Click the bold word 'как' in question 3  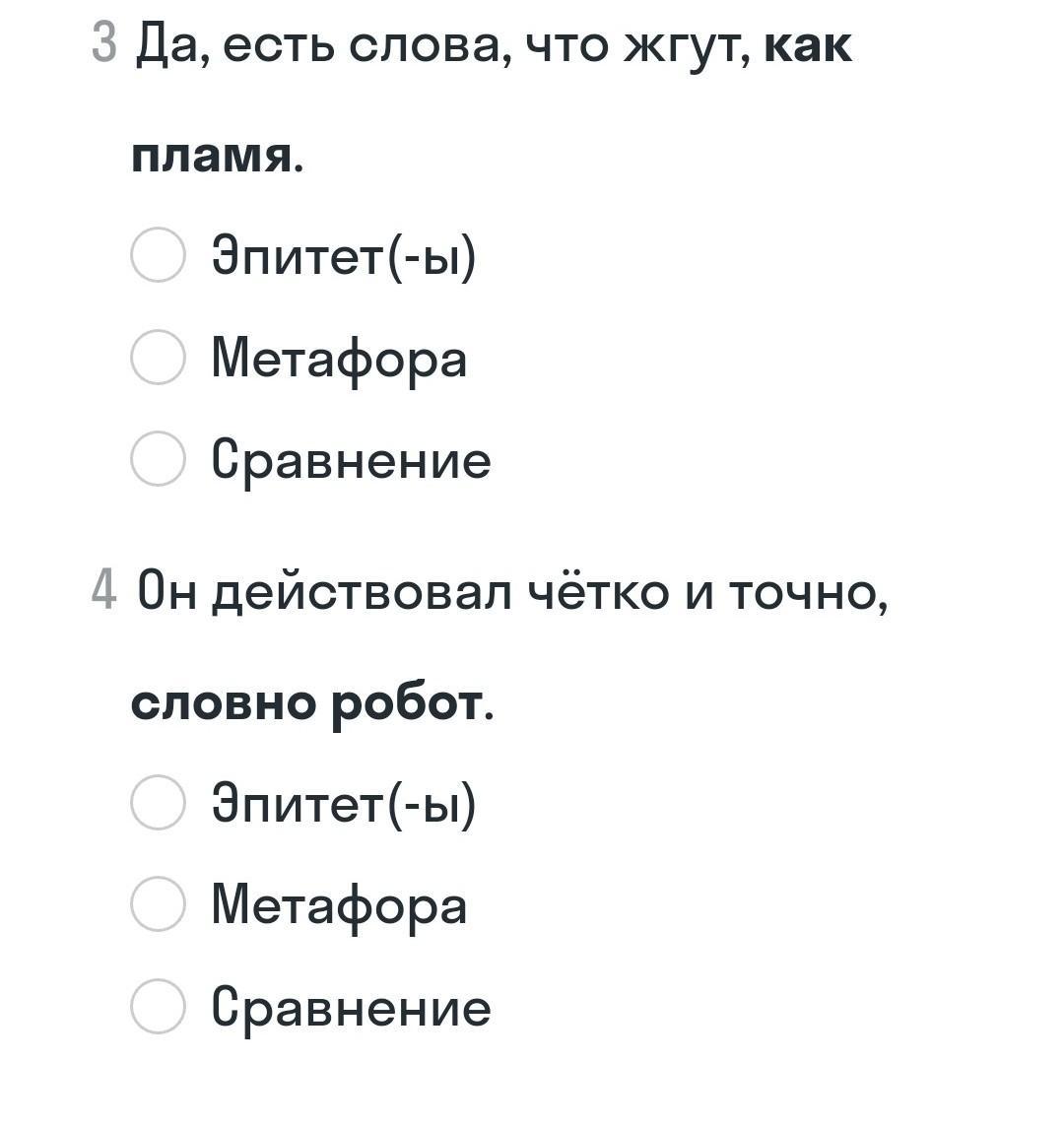[x=808, y=45]
